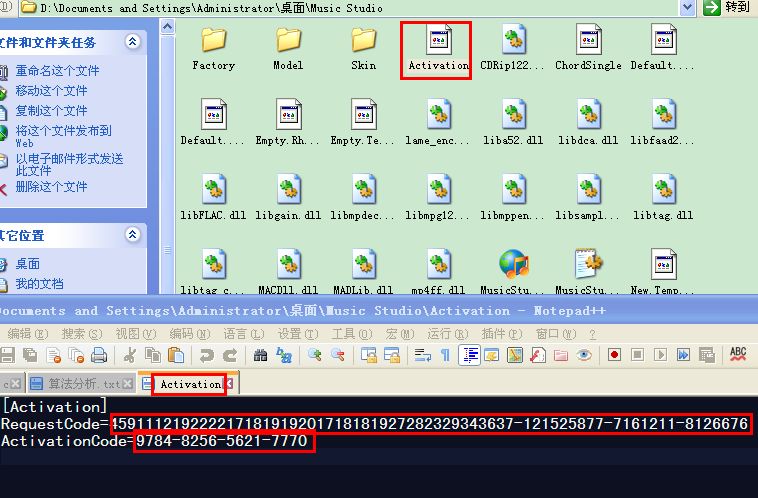Viewport: 758px width, 498px height.
Task: Select the Factory folder
Action: tap(214, 49)
